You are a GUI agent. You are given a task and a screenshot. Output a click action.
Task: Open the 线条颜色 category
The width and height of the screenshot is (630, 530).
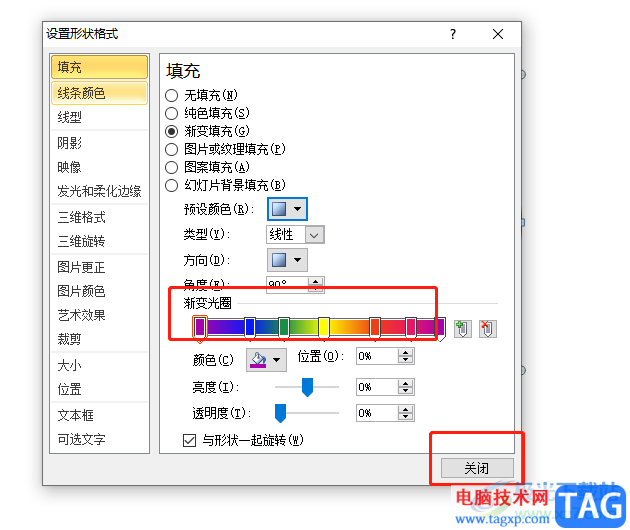(99, 93)
